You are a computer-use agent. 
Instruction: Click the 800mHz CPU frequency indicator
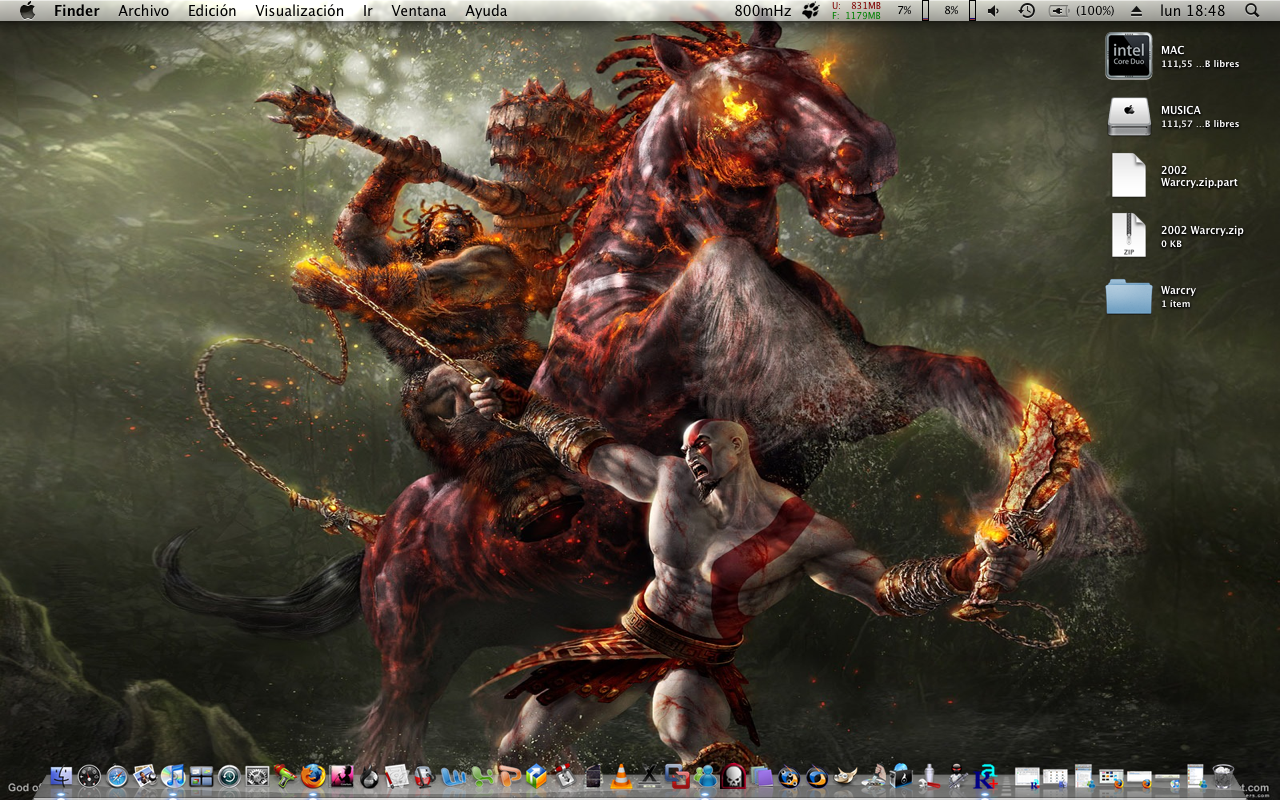tap(762, 11)
